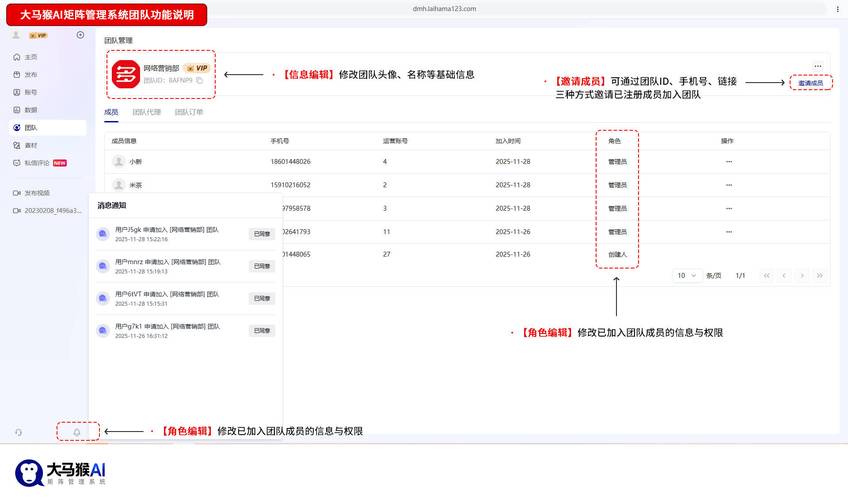
Task: Click the red team avatar logo
Action: [125, 73]
